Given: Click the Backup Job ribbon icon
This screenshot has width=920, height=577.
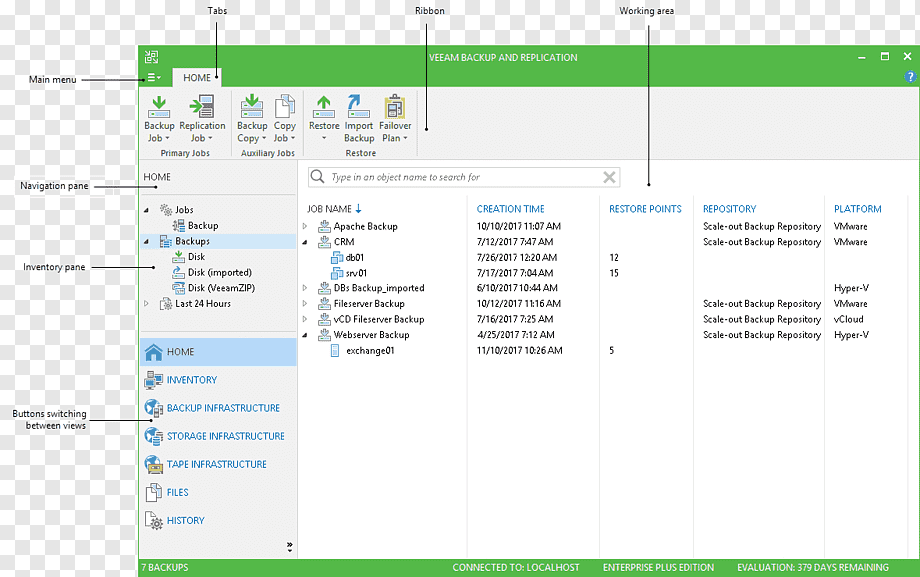Looking at the screenshot, I should [159, 119].
